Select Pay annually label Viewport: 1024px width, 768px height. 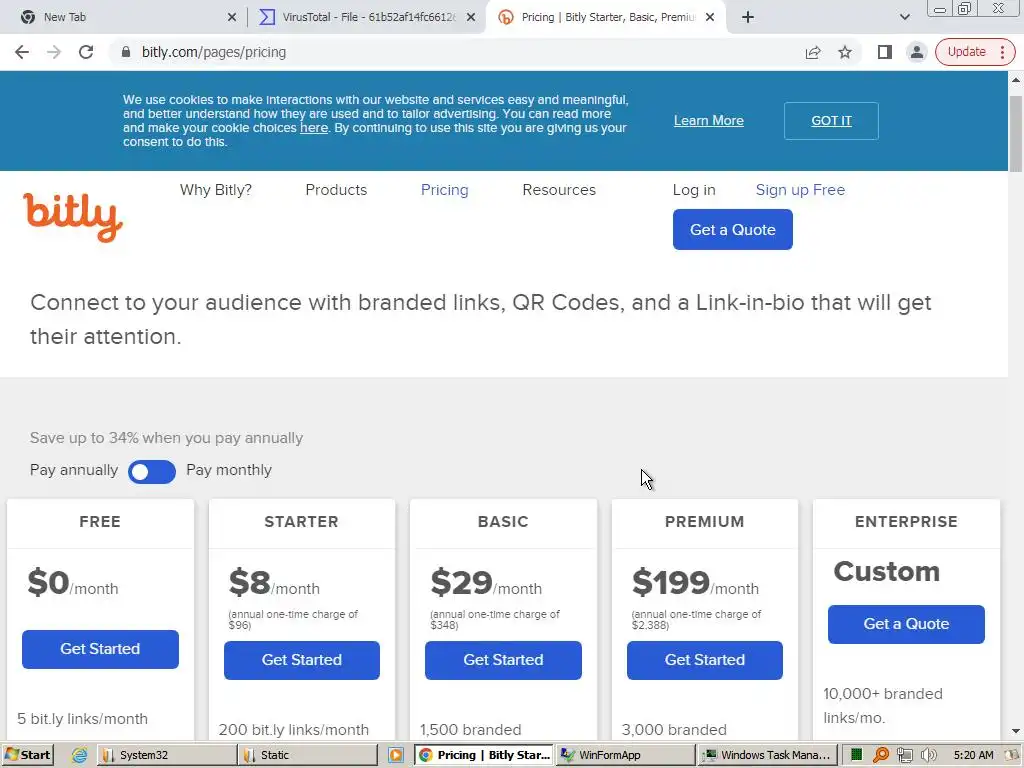tap(74, 470)
